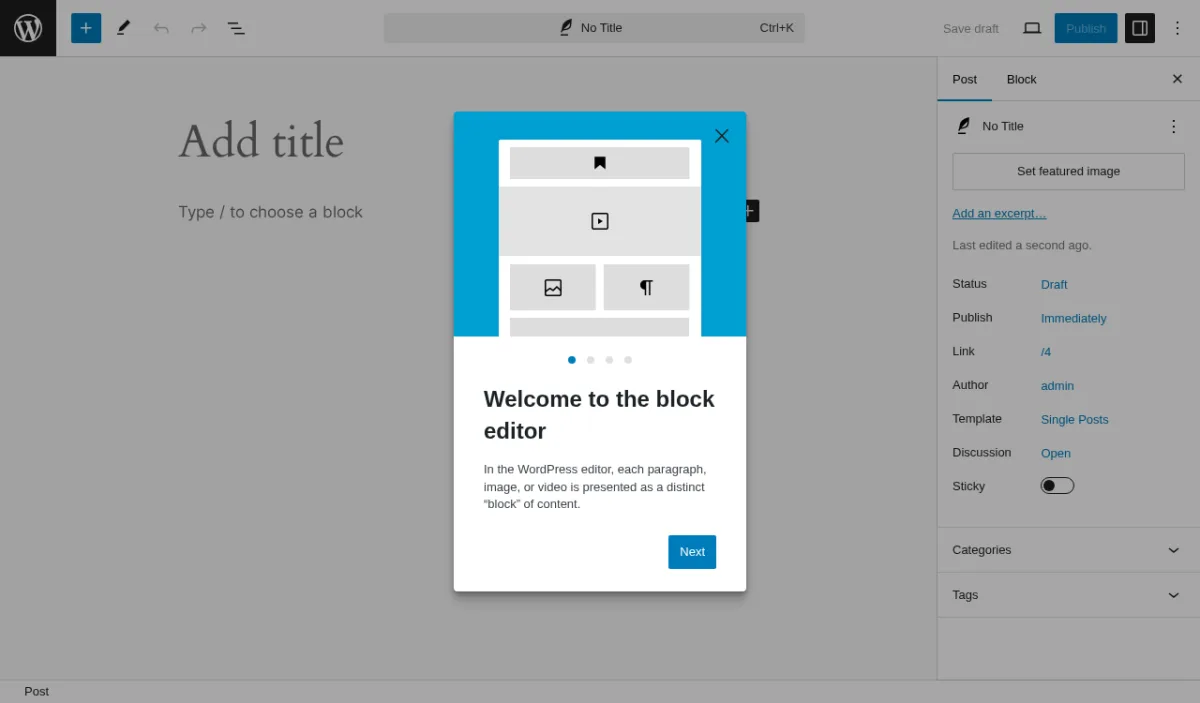Open the Discussion Open settings
The width and height of the screenshot is (1200, 703).
coord(1056,453)
